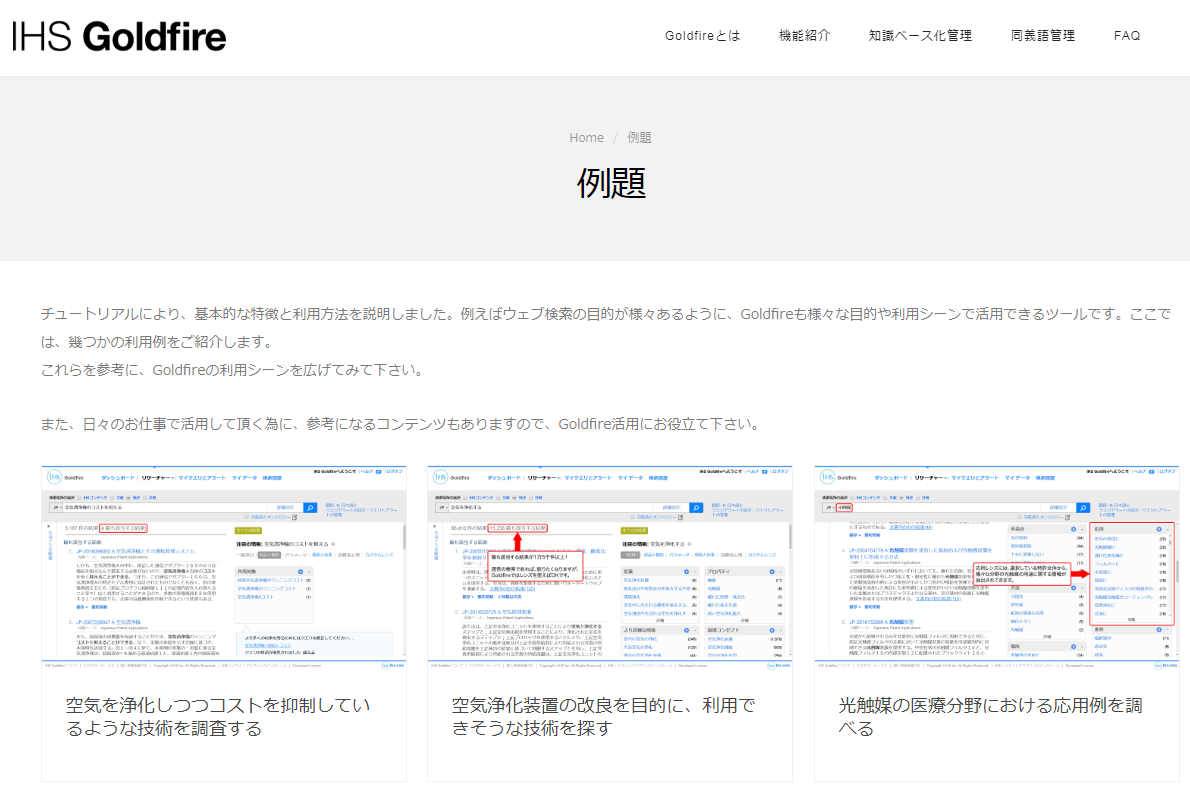Go to 知識ベース化管理 page

point(921,36)
